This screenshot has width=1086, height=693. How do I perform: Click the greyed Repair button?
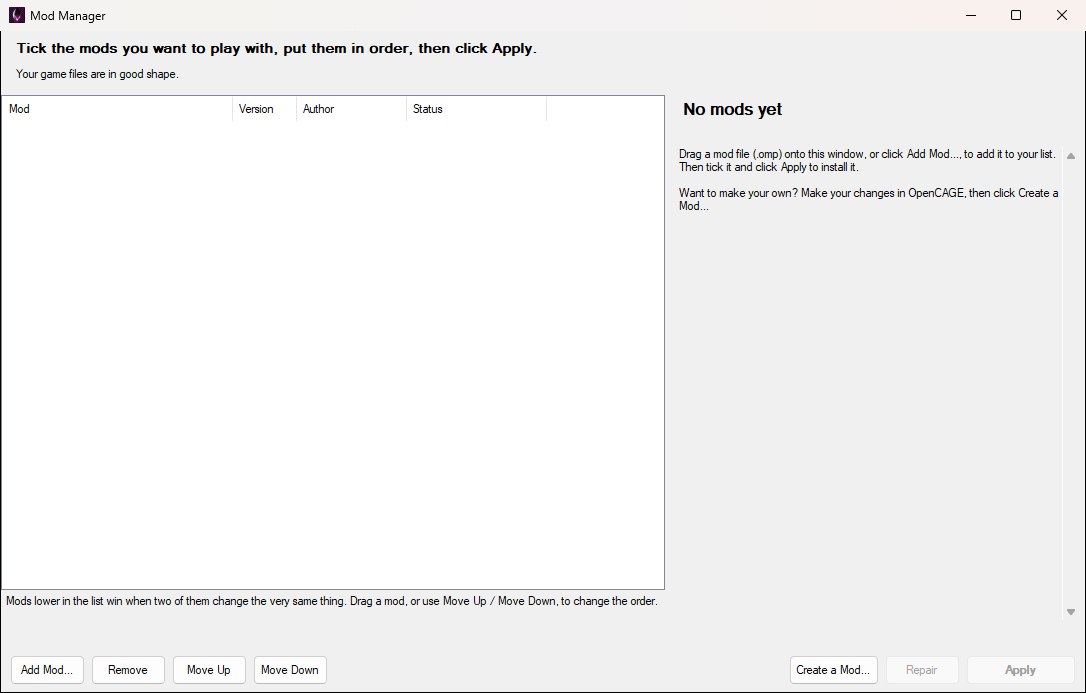click(x=922, y=669)
